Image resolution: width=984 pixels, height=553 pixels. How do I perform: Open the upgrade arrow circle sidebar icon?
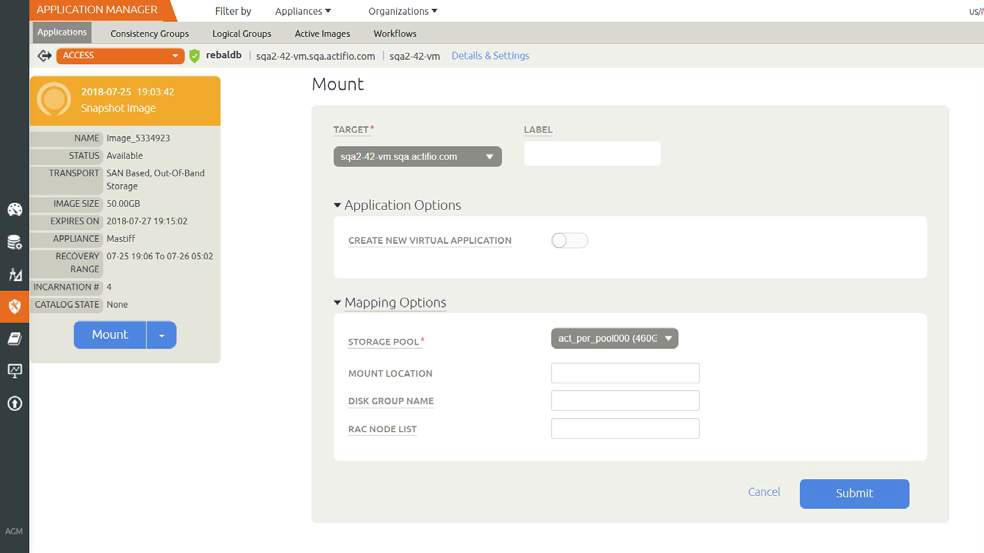(x=14, y=404)
